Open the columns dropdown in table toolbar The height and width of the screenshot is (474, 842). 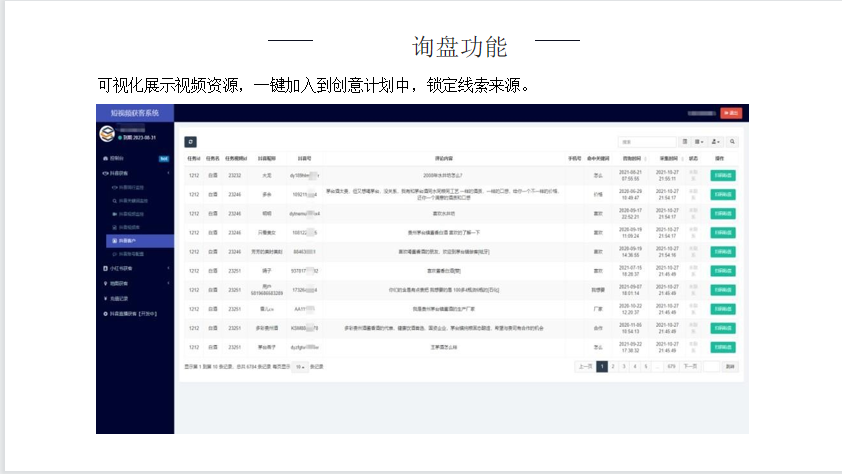tap(699, 142)
